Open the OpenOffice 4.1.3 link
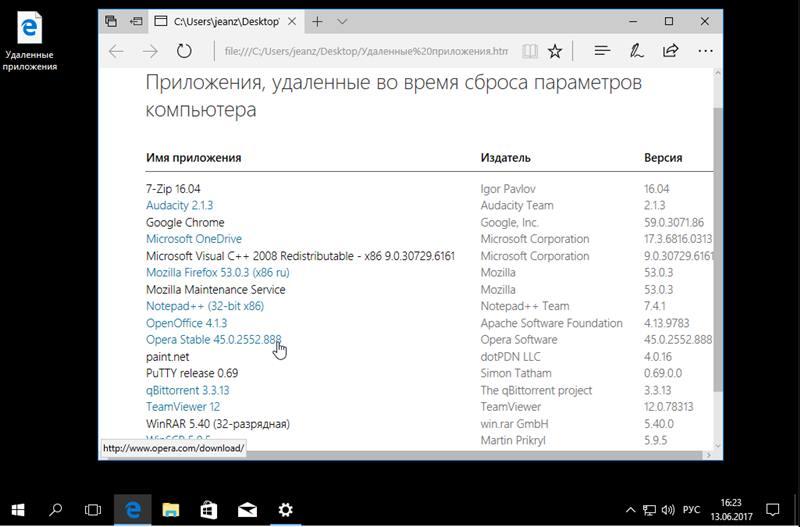Viewport: 800px width, 527px height. (x=187, y=323)
